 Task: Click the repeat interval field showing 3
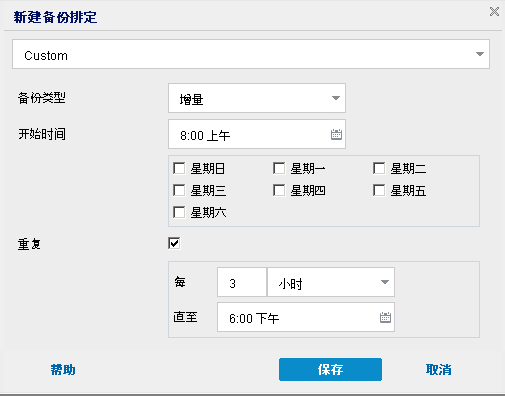pyautogui.click(x=242, y=282)
